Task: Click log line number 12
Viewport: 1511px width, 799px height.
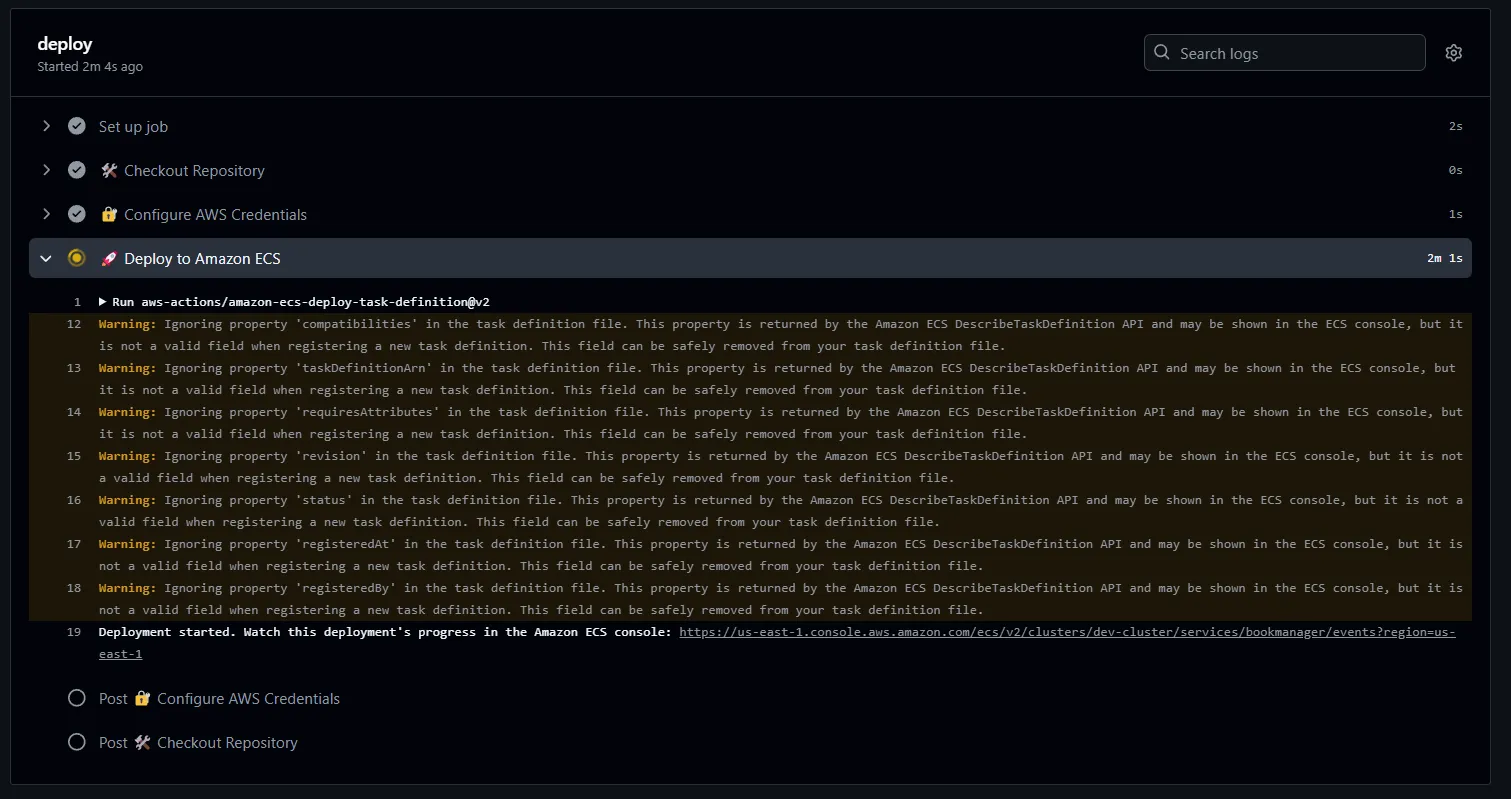Action: [74, 324]
